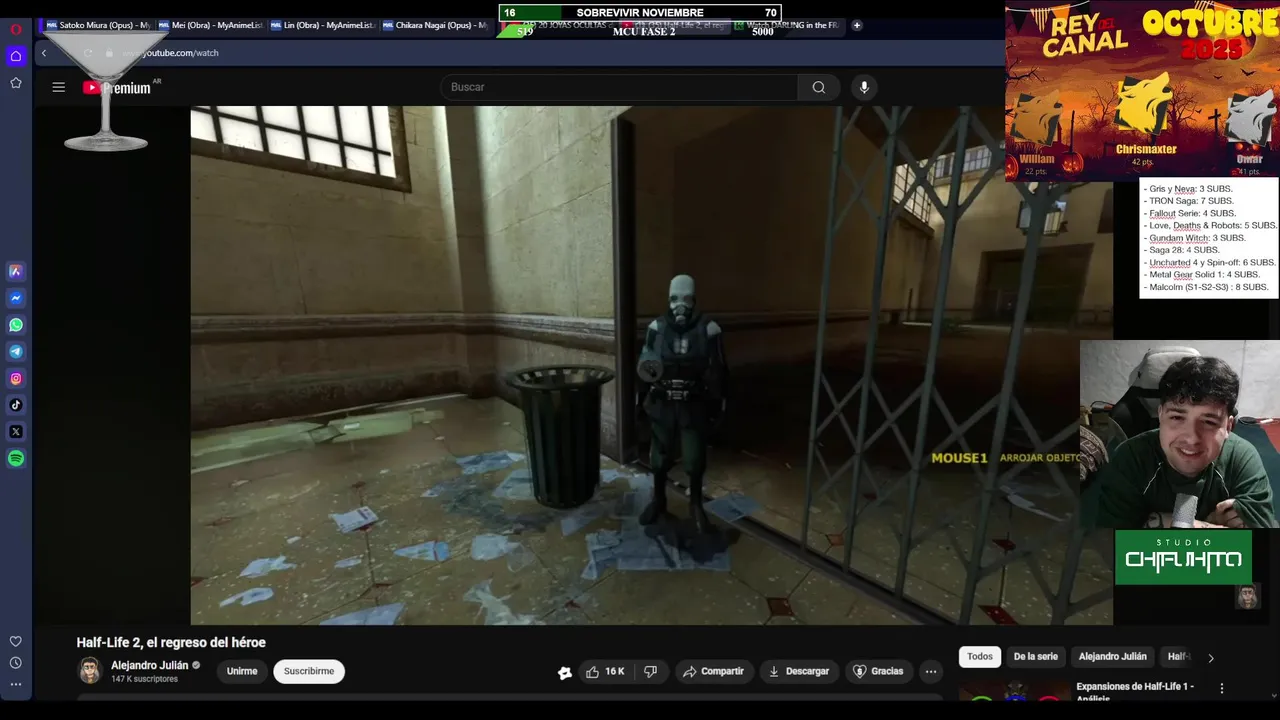Open Opera bookmarks star in sidebar
This screenshot has width=1280, height=720.
(16, 83)
